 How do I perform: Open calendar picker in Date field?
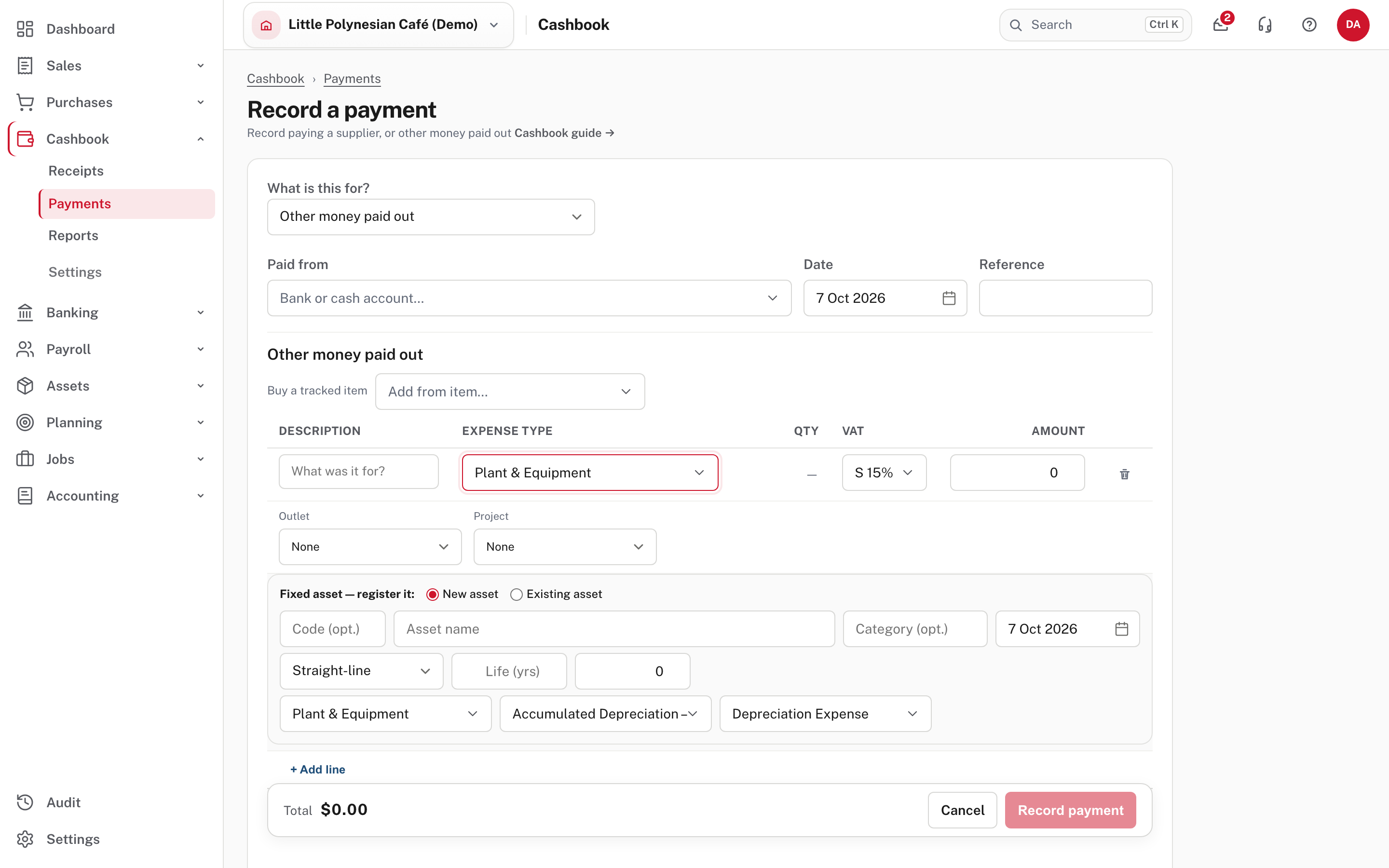949,298
